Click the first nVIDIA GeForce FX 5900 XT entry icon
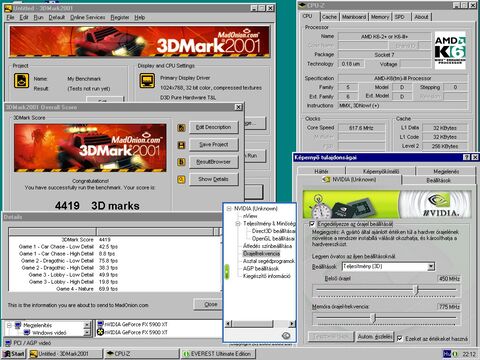 [100, 324]
